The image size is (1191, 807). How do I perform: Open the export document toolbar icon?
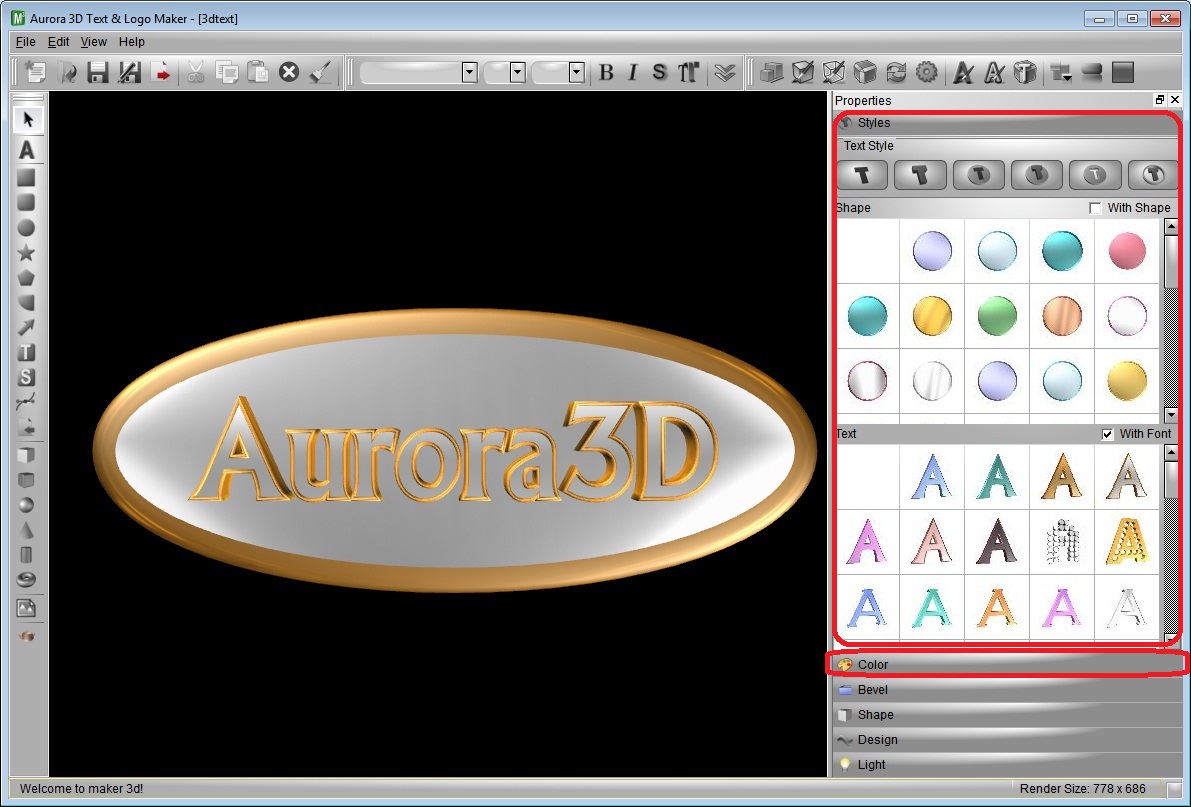tap(162, 71)
